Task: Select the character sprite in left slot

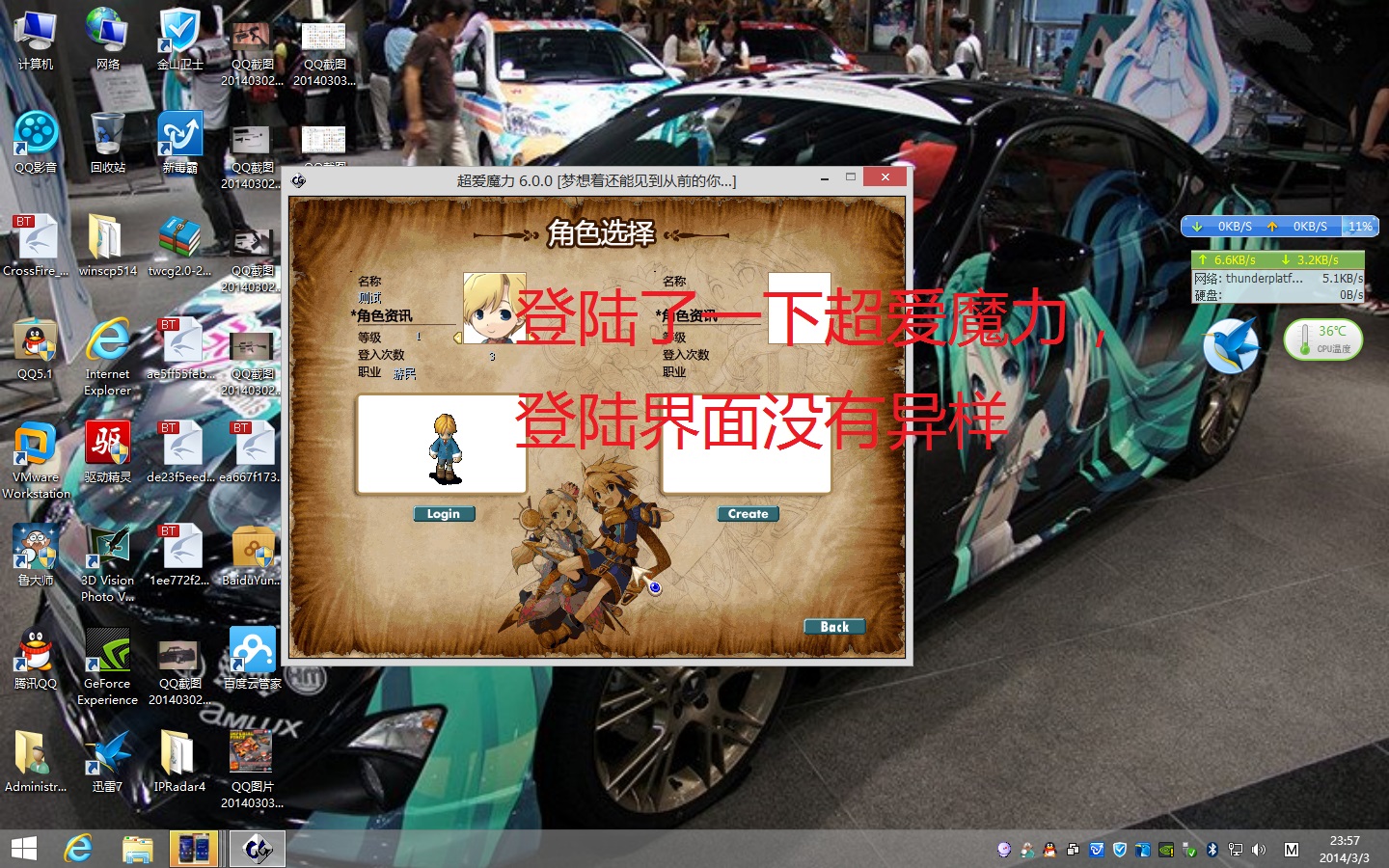Action: point(445,448)
